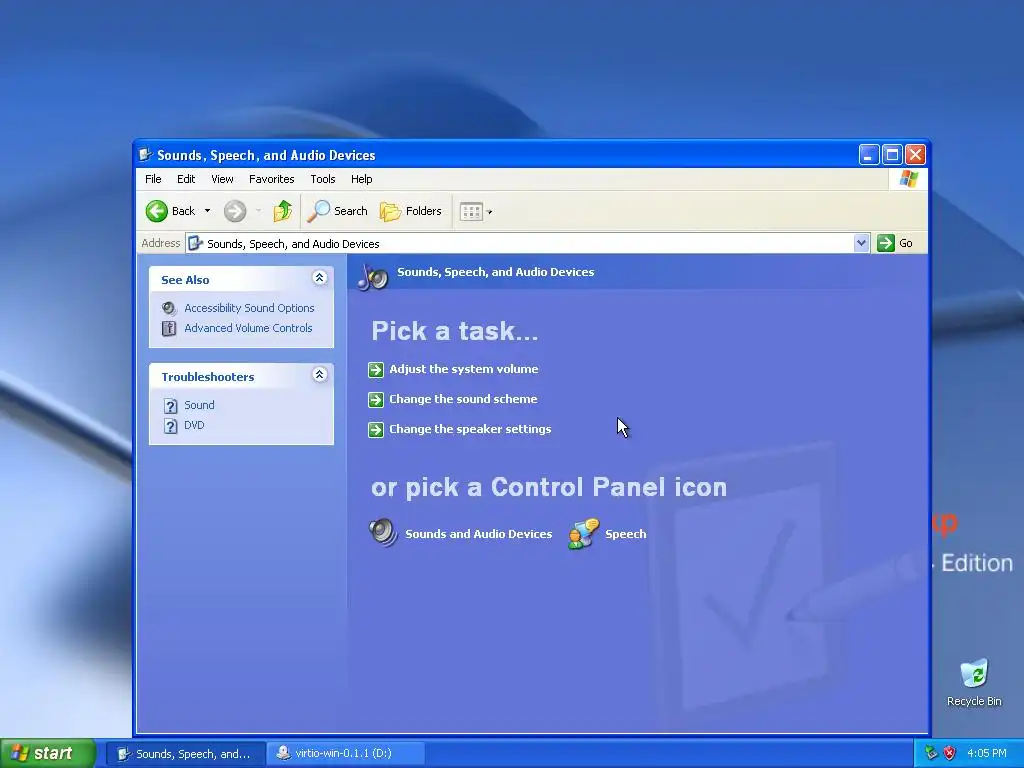Image resolution: width=1024 pixels, height=768 pixels.
Task: Switch to virtio-win-0.1.1 (D:) taskbar button
Action: point(347,753)
